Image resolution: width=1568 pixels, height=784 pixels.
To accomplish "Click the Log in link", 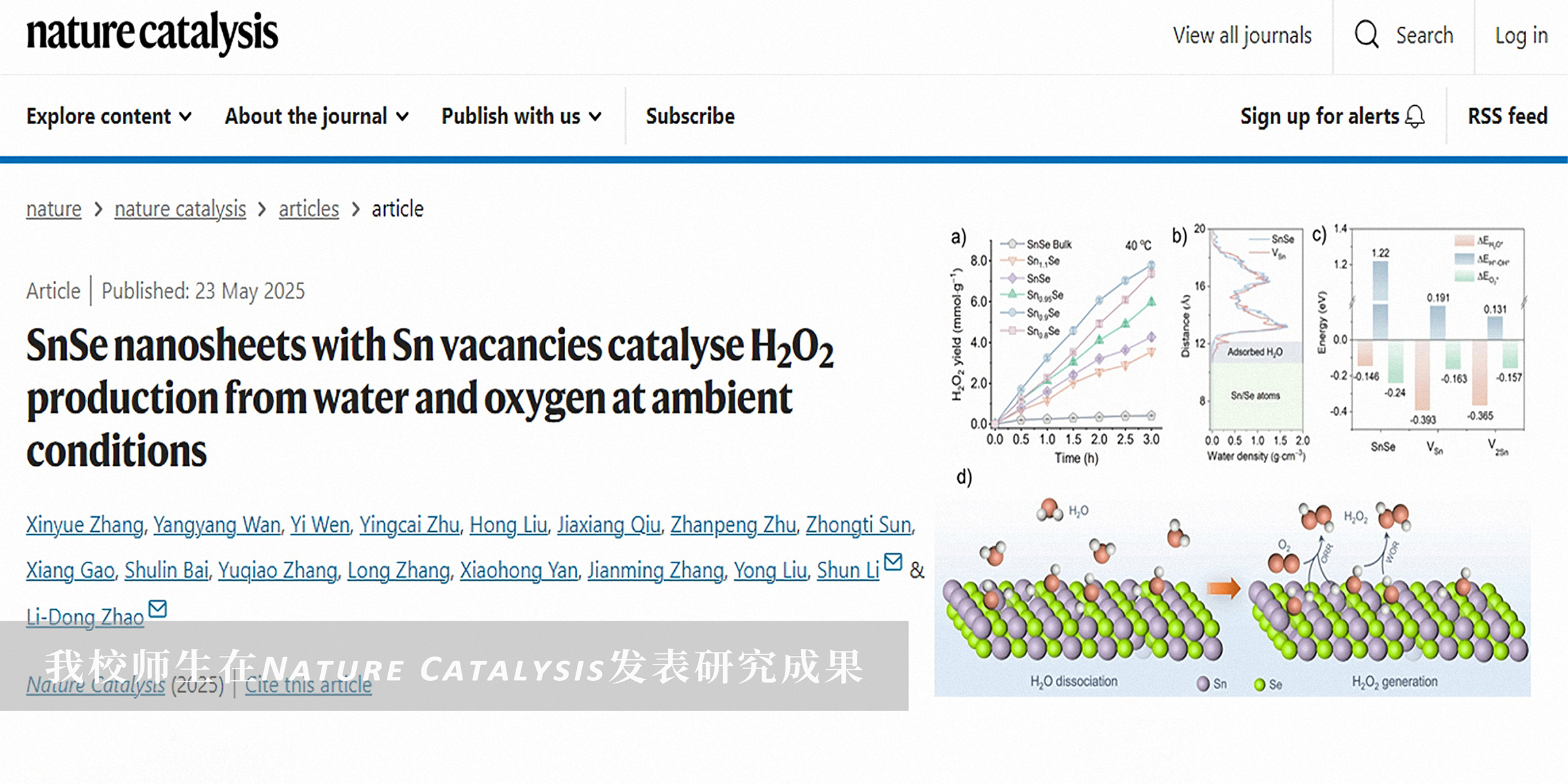I will click(1522, 35).
